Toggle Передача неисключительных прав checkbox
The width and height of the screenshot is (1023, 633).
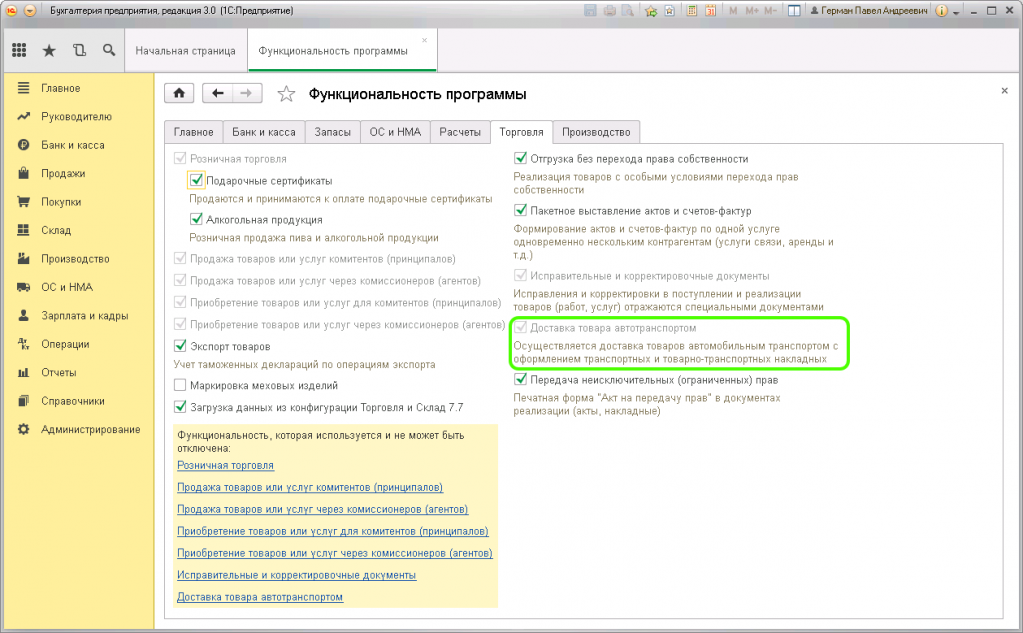pos(520,379)
